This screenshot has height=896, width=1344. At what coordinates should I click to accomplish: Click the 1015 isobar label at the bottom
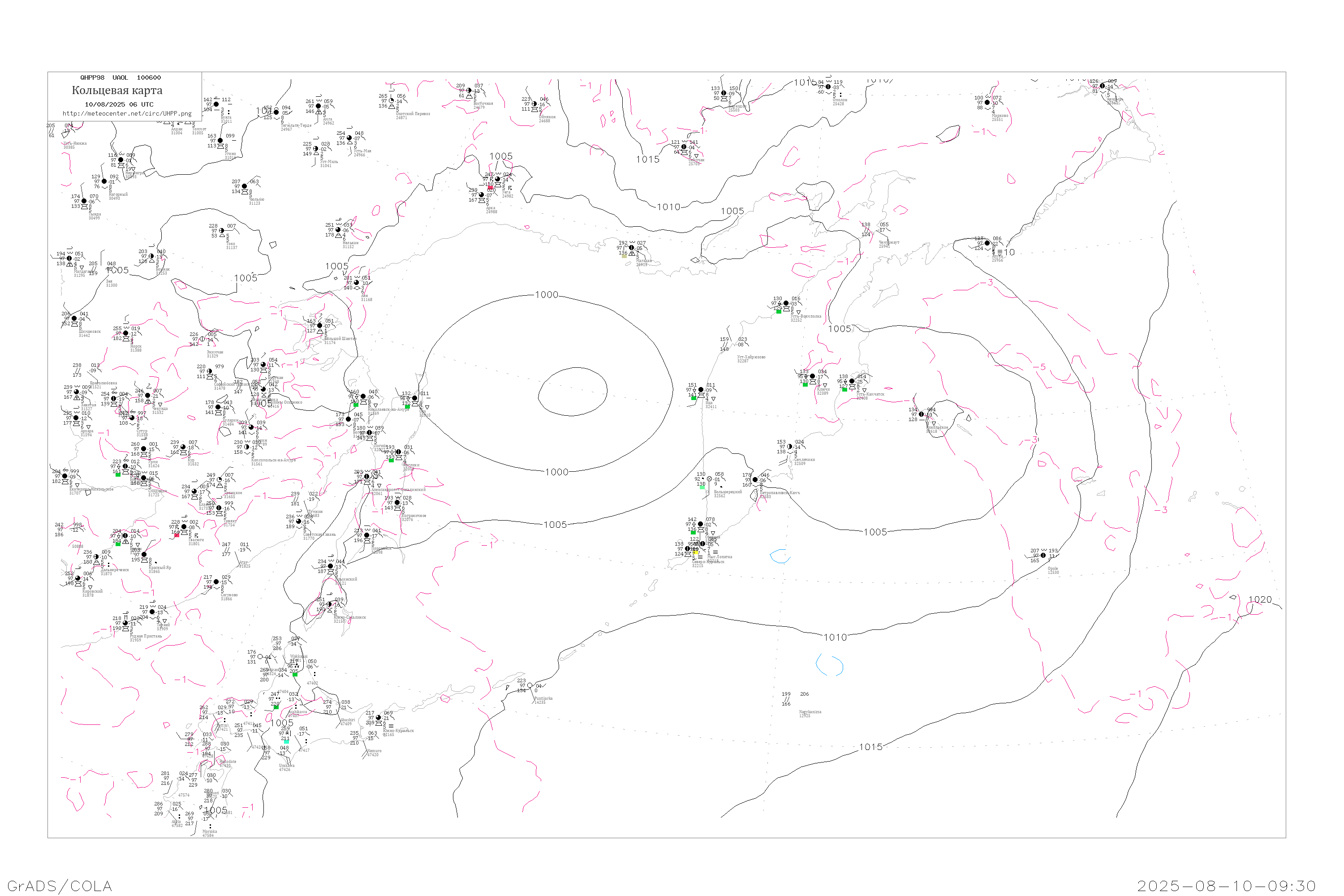coord(870,747)
